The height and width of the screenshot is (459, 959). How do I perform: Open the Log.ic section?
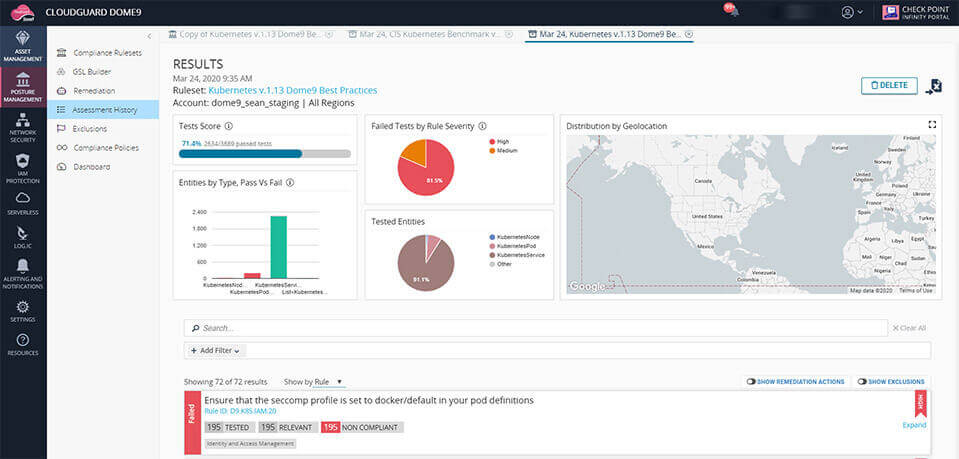tap(23, 238)
